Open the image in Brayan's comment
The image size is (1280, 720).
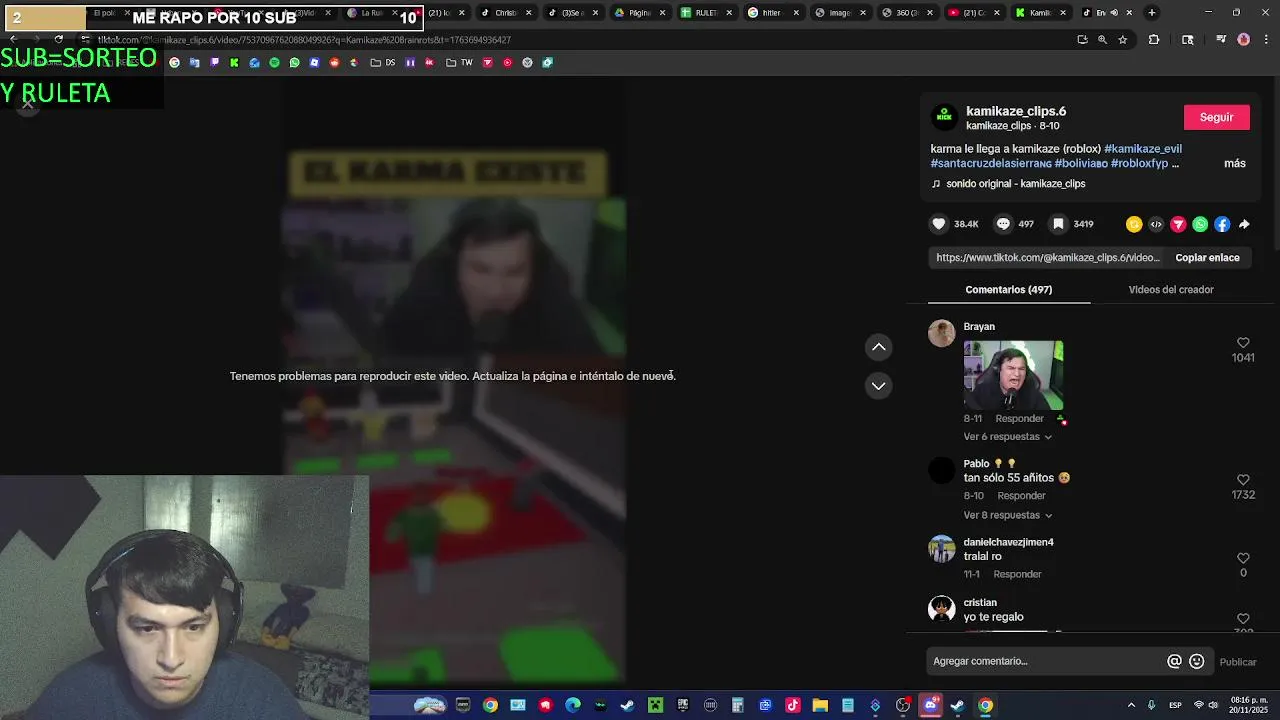point(1013,376)
